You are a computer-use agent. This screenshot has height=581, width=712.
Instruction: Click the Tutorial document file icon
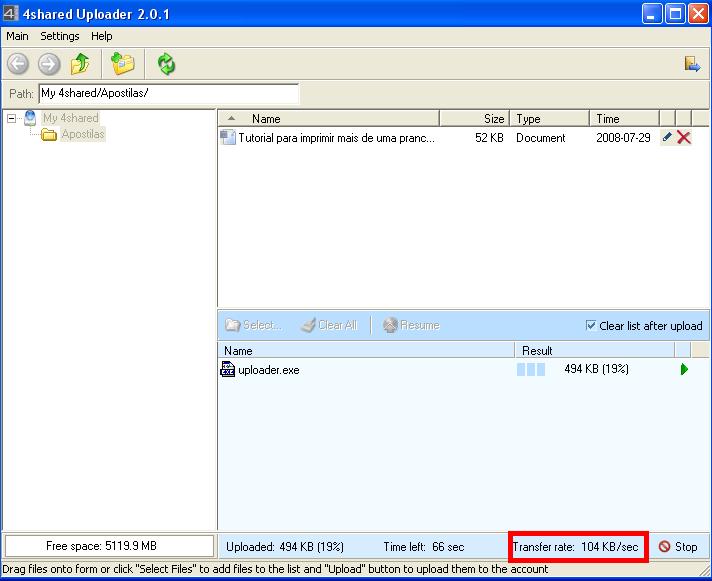(228, 137)
